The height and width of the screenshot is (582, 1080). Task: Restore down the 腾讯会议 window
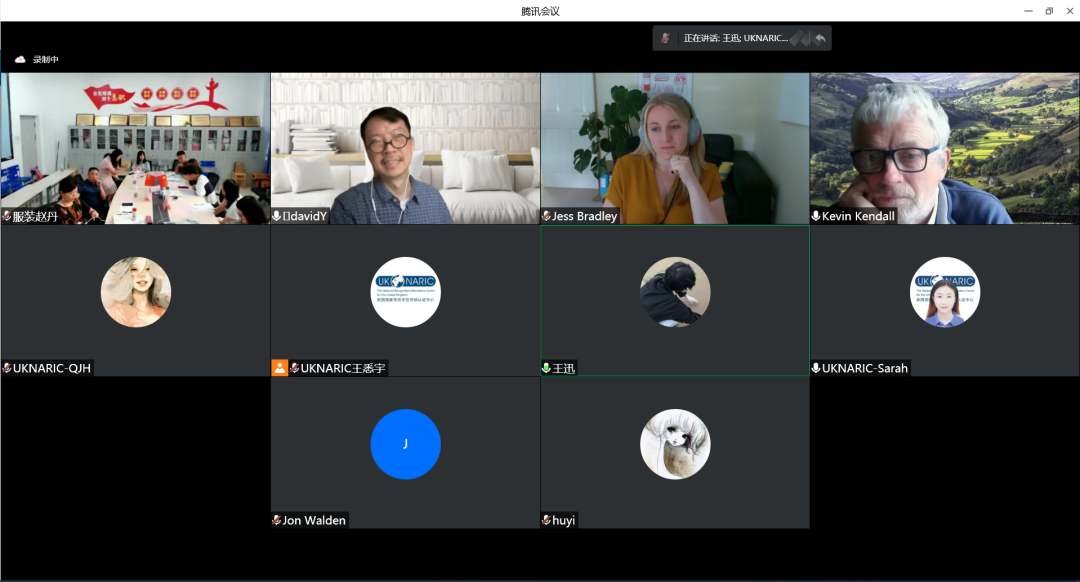point(1049,11)
